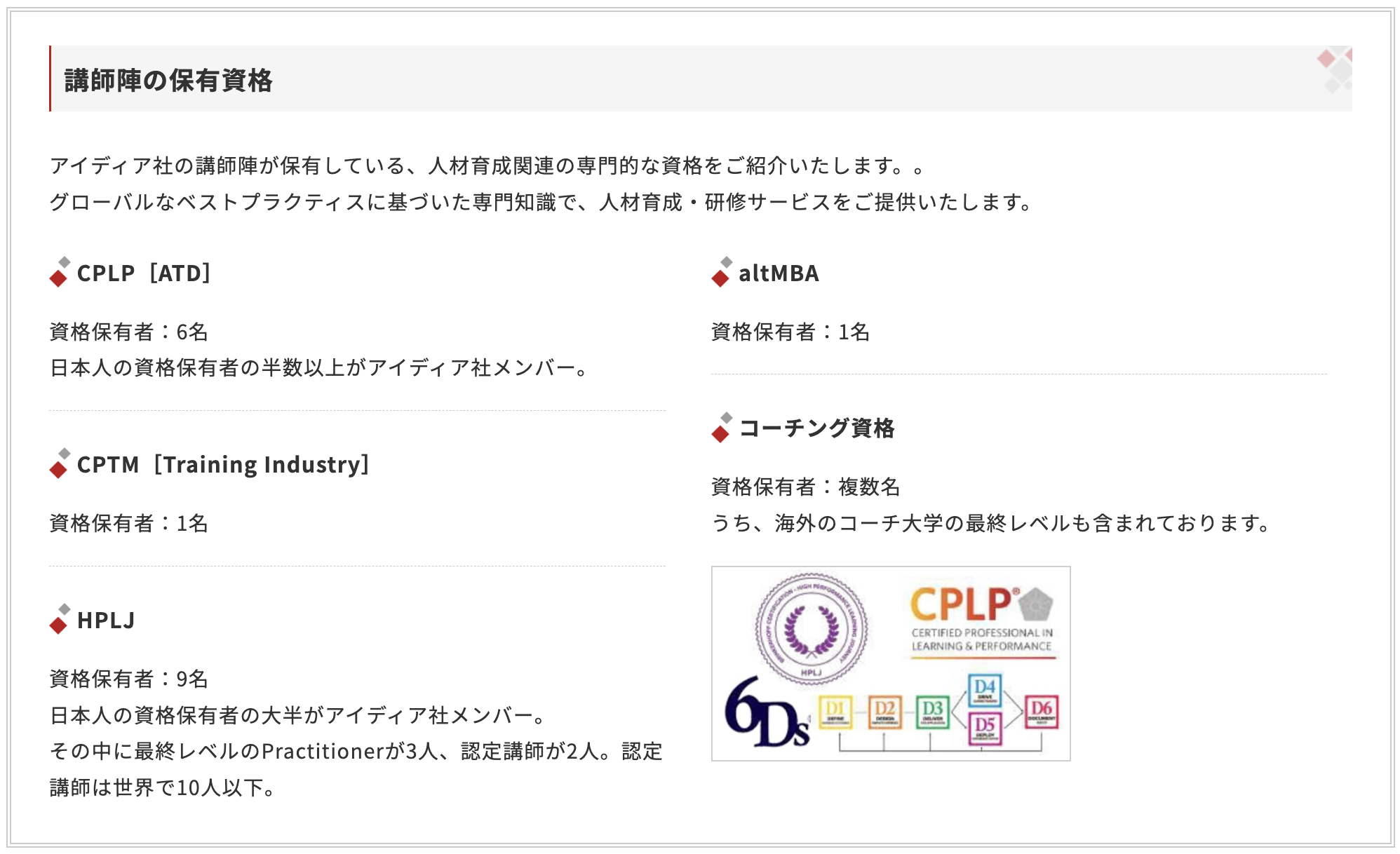
Task: Click the text '資格保有者：6名'
Action: pos(129,332)
